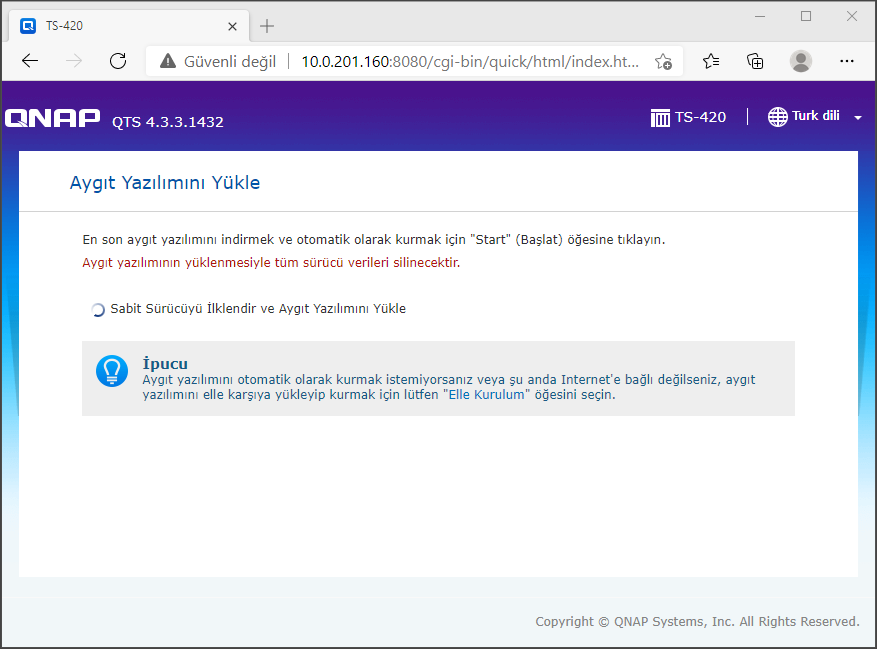
Task: Open the browser Collections icon
Action: point(756,61)
